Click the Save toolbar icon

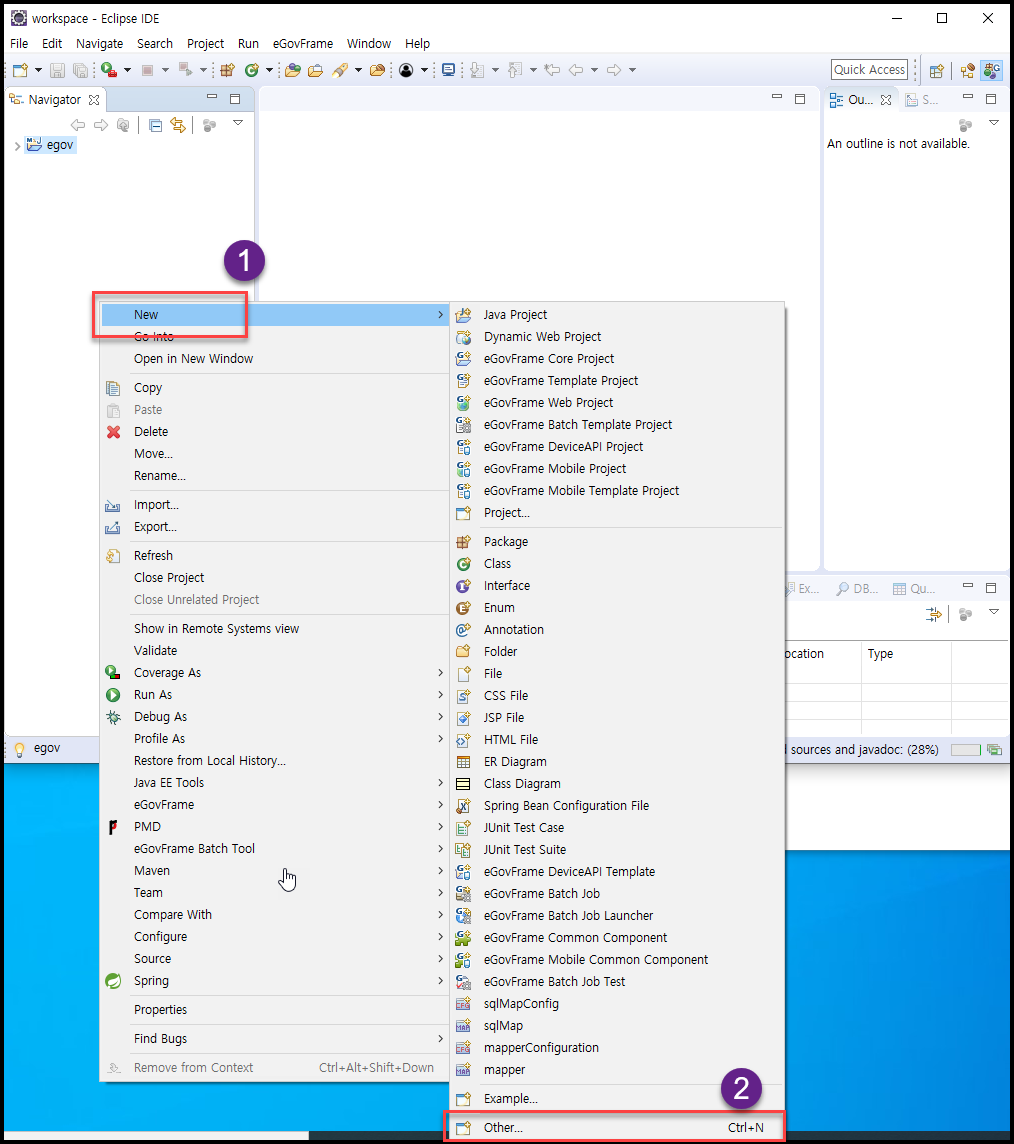(x=57, y=70)
